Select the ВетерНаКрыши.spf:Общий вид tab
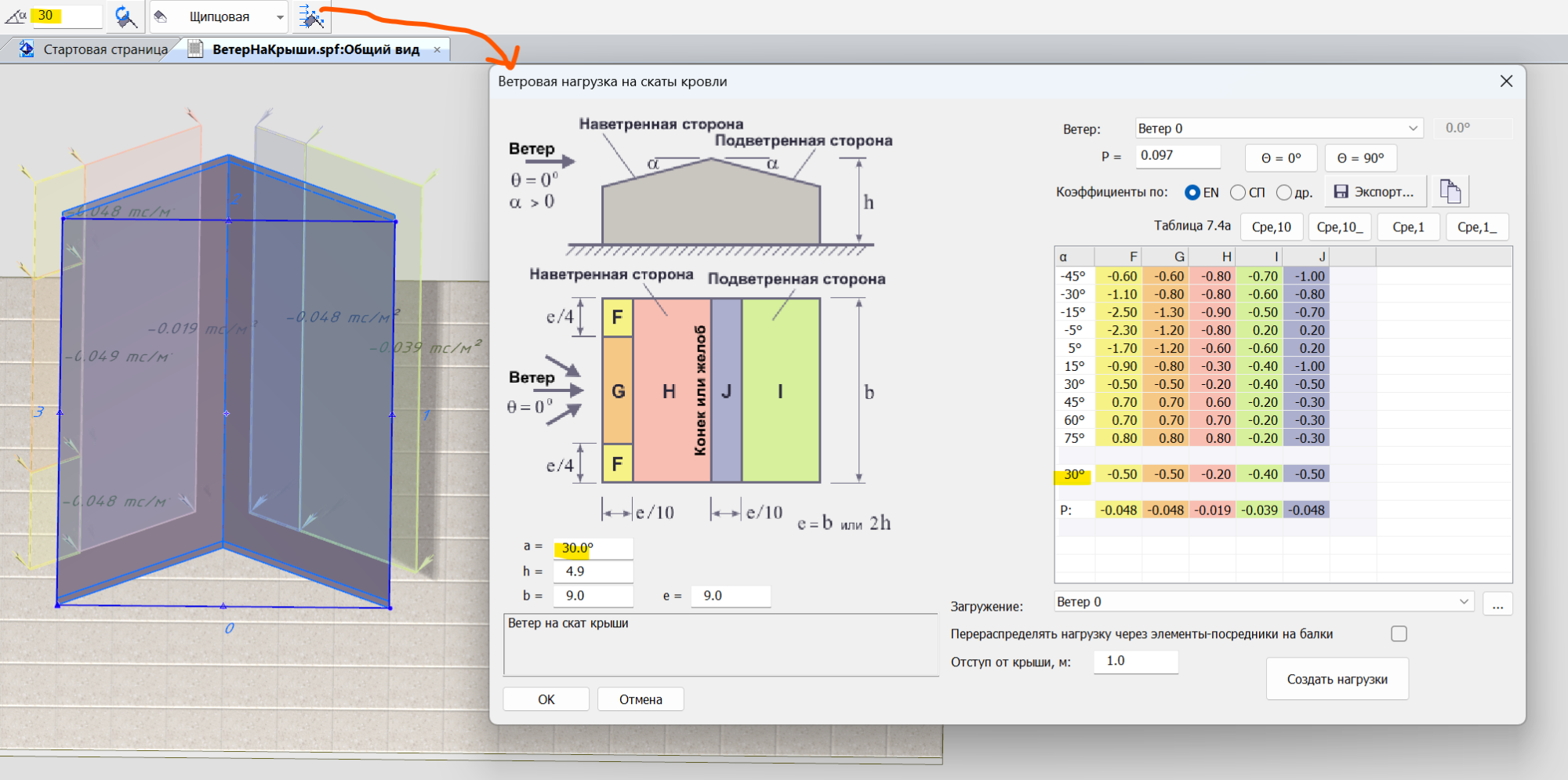1568x780 pixels. click(315, 49)
